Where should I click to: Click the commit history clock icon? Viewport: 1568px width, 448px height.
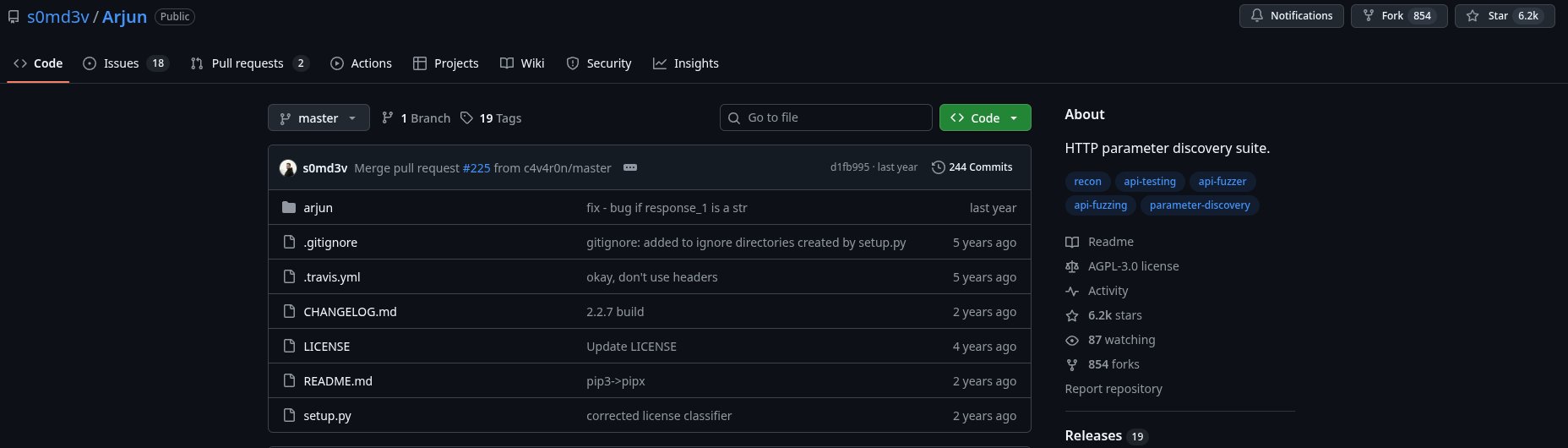(938, 167)
